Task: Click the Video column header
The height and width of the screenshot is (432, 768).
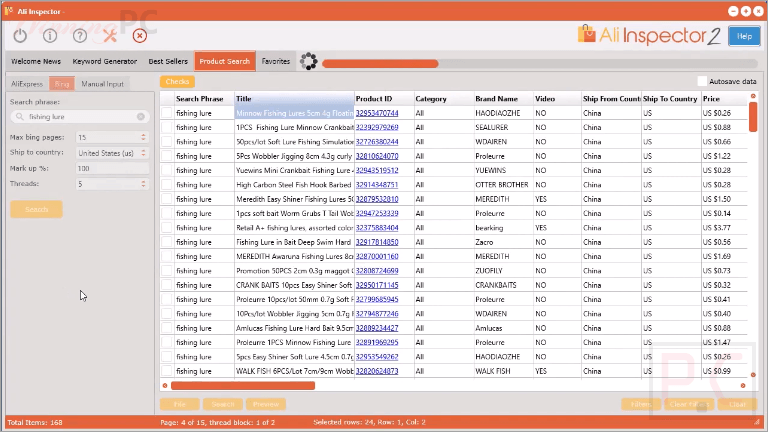Action: click(557, 98)
